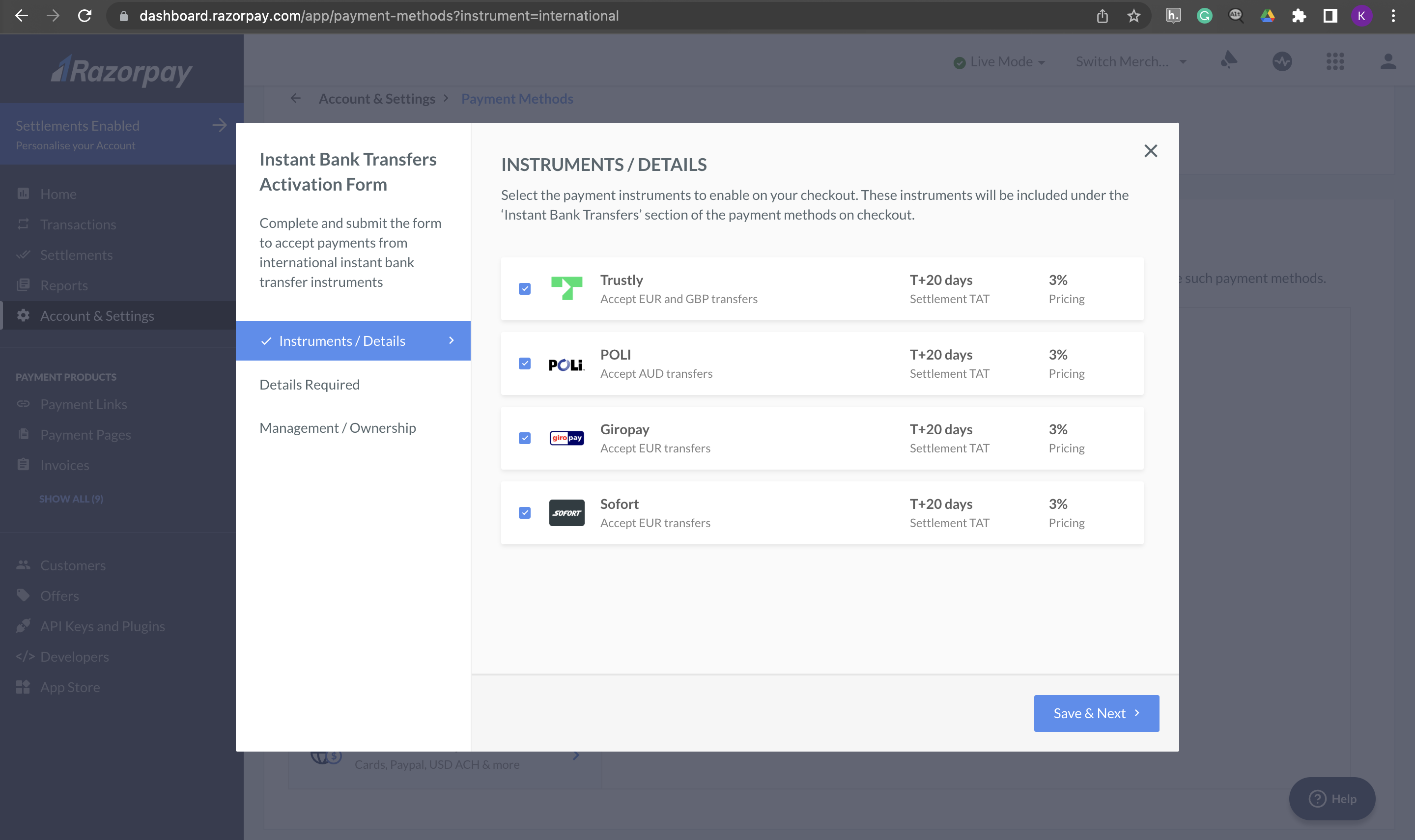The image size is (1415, 840).
Task: Toggle the browser side panel icon
Action: (1330, 16)
